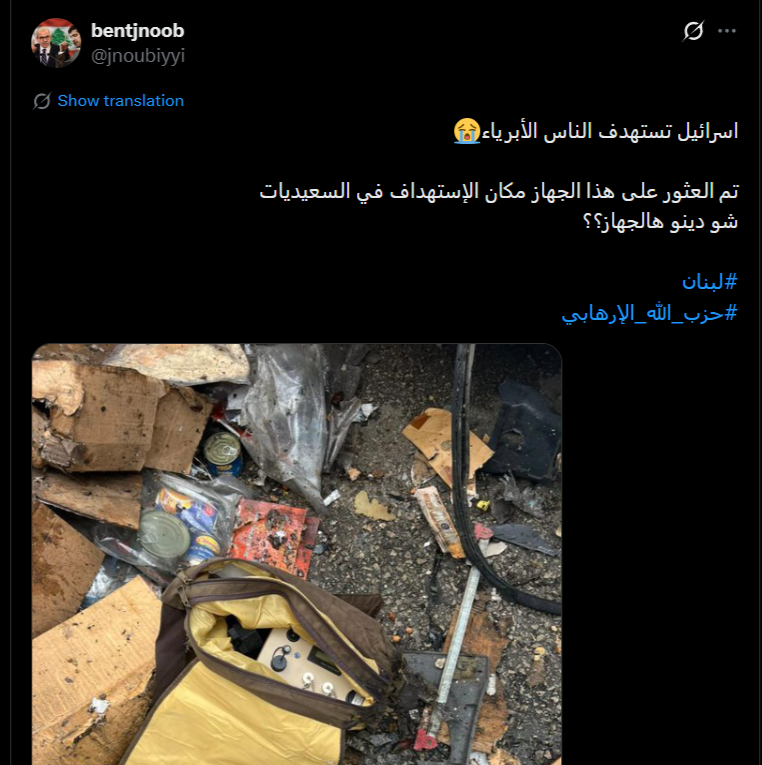Click the torn cardboard box in photo

click(x=122, y=422)
